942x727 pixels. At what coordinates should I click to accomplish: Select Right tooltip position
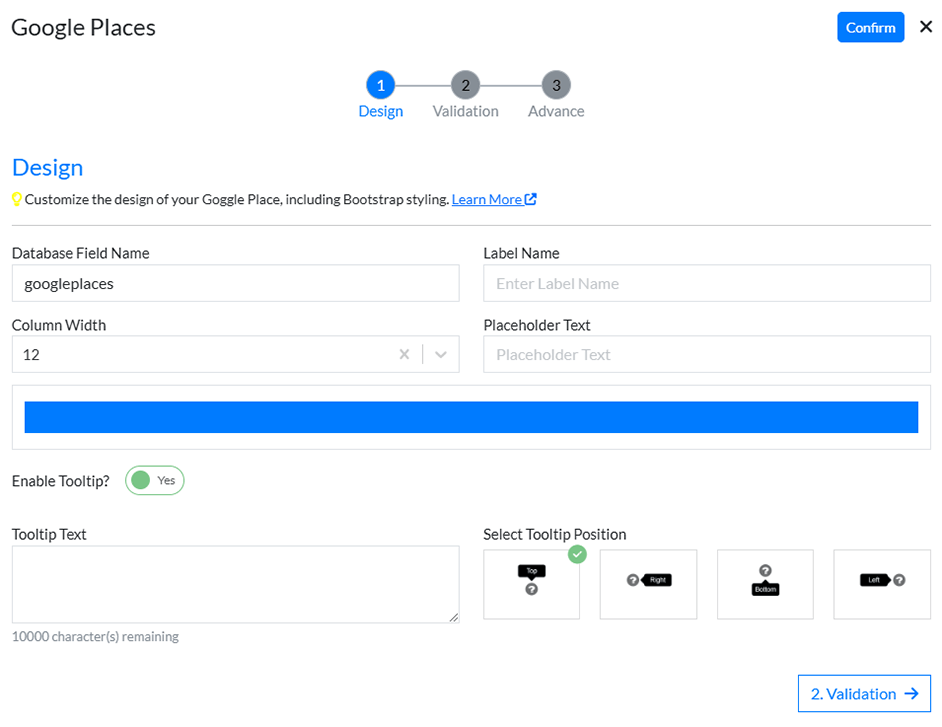tap(648, 584)
